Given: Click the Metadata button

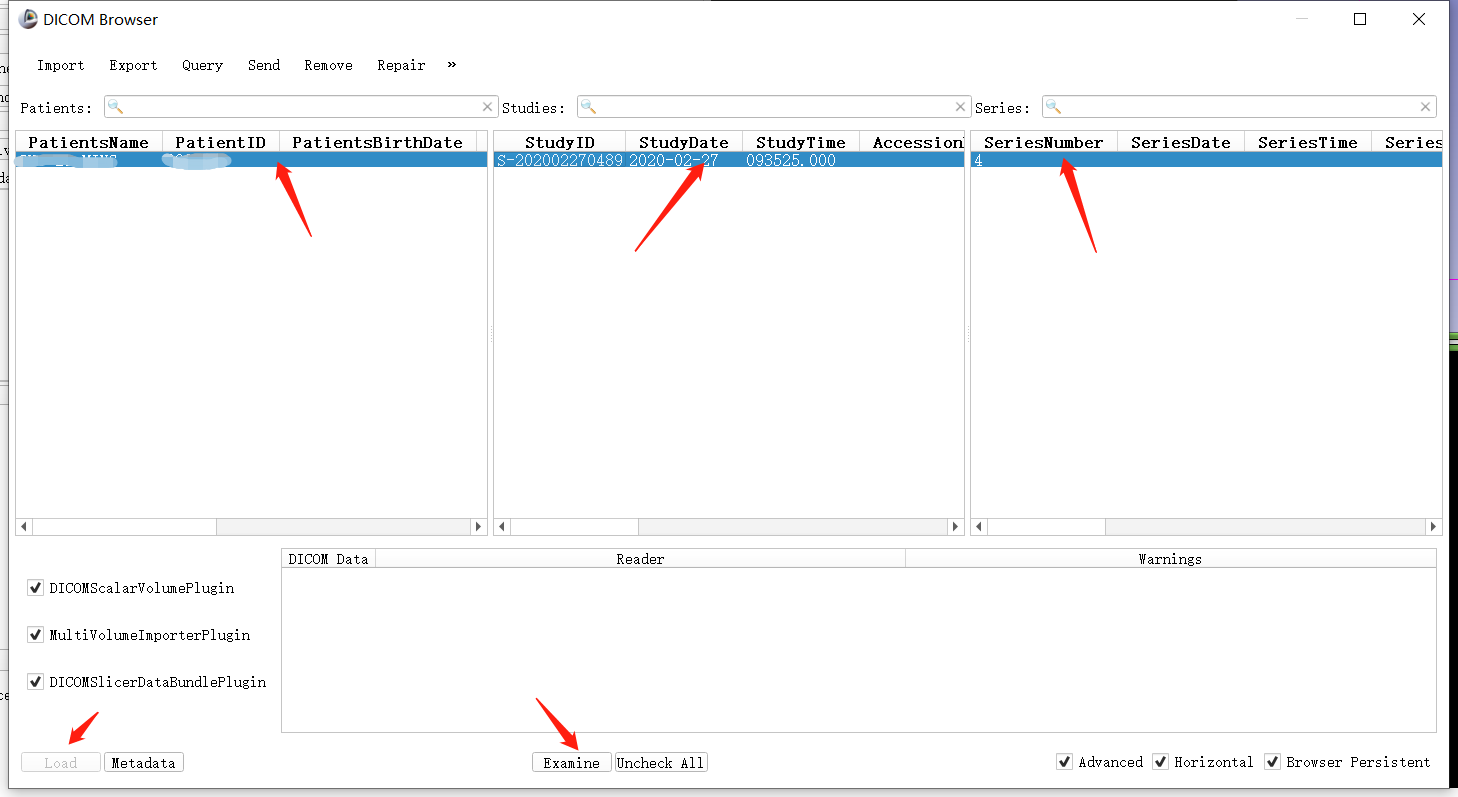Looking at the screenshot, I should [x=144, y=763].
